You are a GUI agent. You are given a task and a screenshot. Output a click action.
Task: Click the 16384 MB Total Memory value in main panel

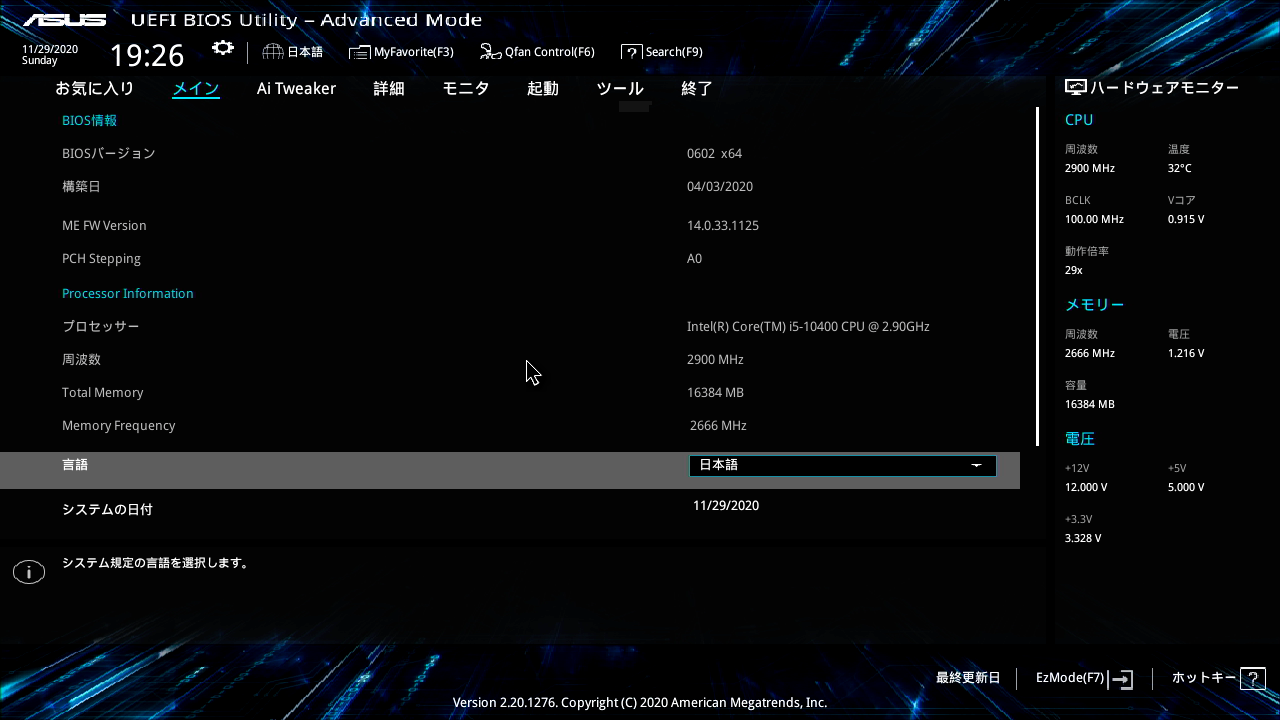[x=715, y=393]
